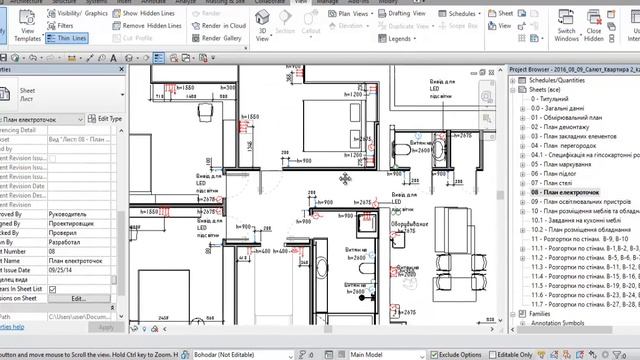This screenshot has height=360, width=640.
Task: Click Undo in quick access toolbar
Action: click(x=33, y=58)
